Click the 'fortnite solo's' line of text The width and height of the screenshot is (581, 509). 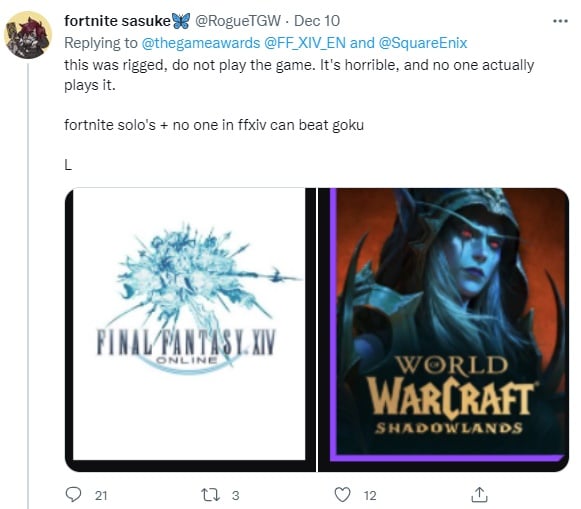click(x=214, y=125)
